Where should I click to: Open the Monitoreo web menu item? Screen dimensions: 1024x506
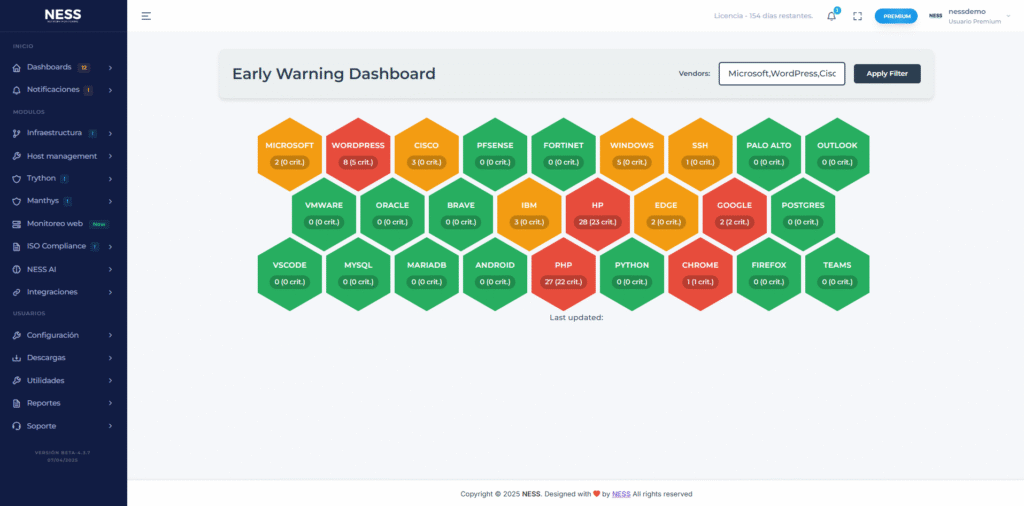[x=55, y=223]
